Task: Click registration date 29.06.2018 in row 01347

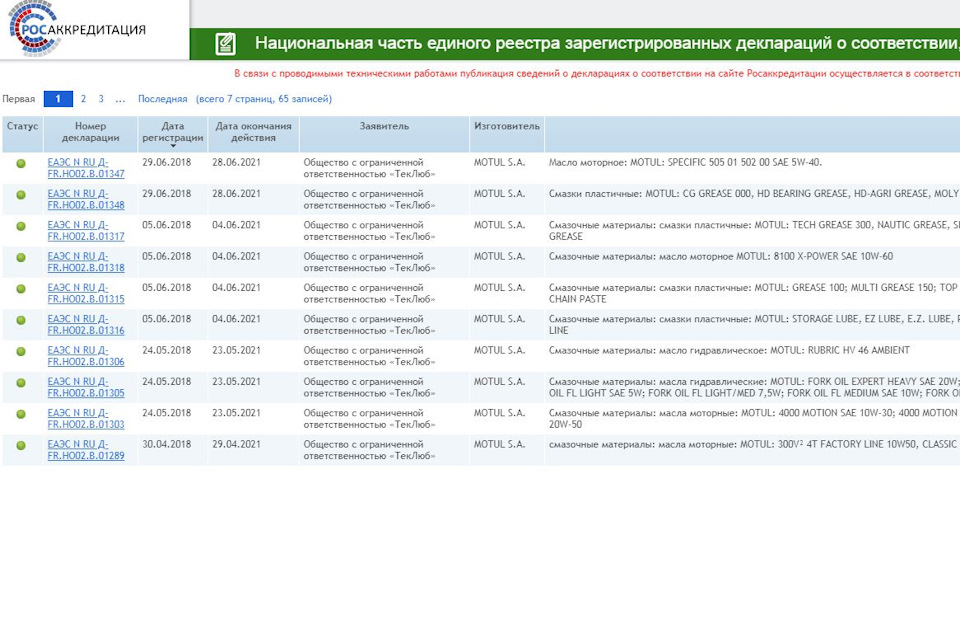Action: [167, 162]
